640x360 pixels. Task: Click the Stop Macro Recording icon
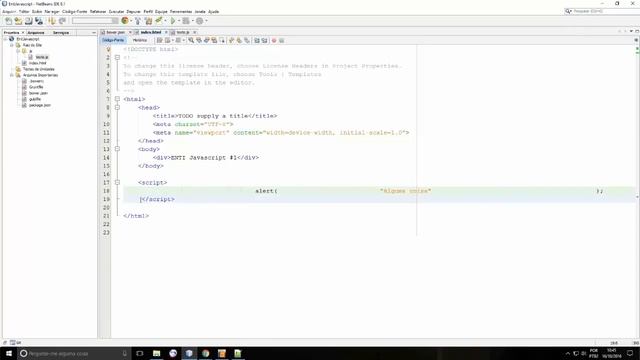[281, 40]
